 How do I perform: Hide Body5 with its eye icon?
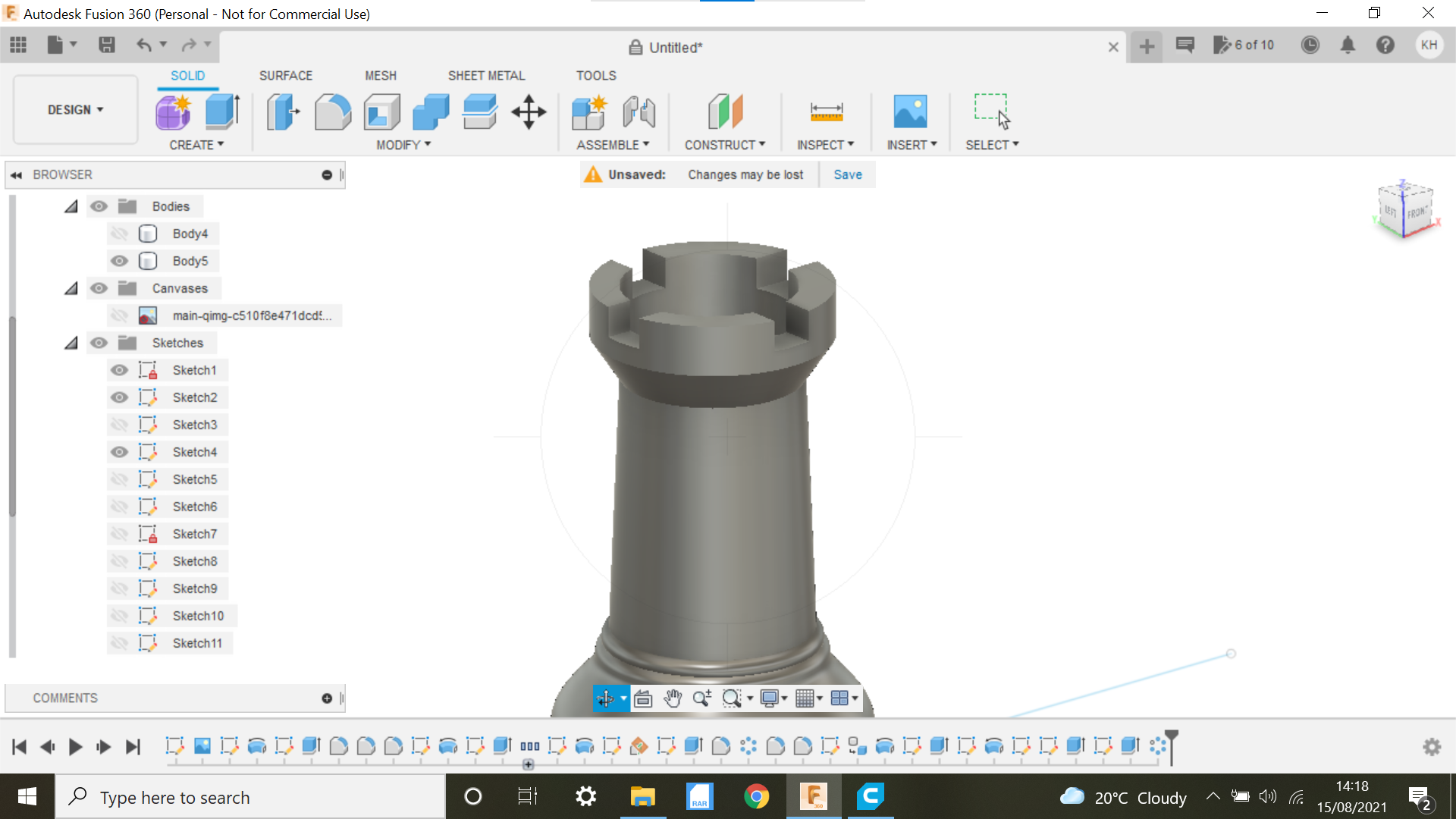[119, 261]
